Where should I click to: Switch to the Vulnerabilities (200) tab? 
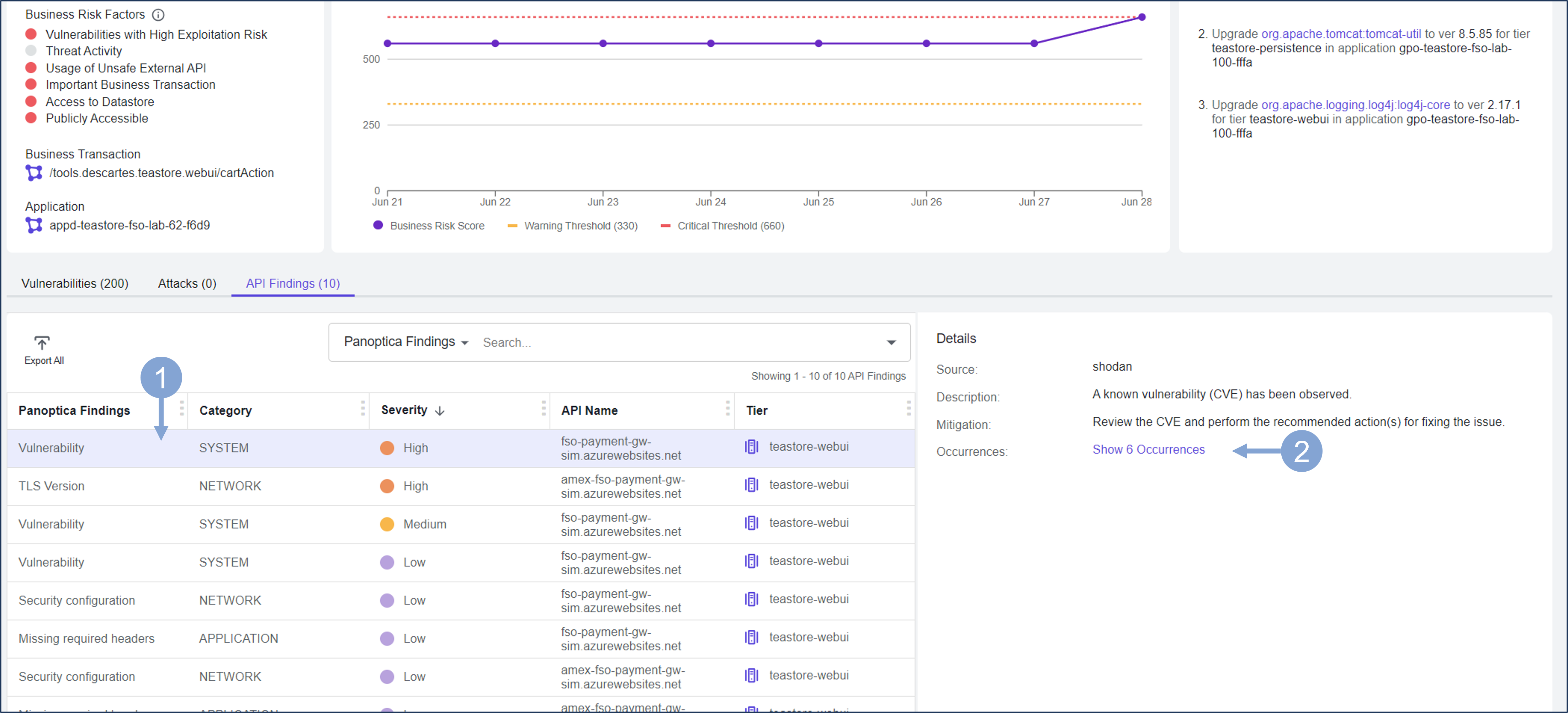75,284
